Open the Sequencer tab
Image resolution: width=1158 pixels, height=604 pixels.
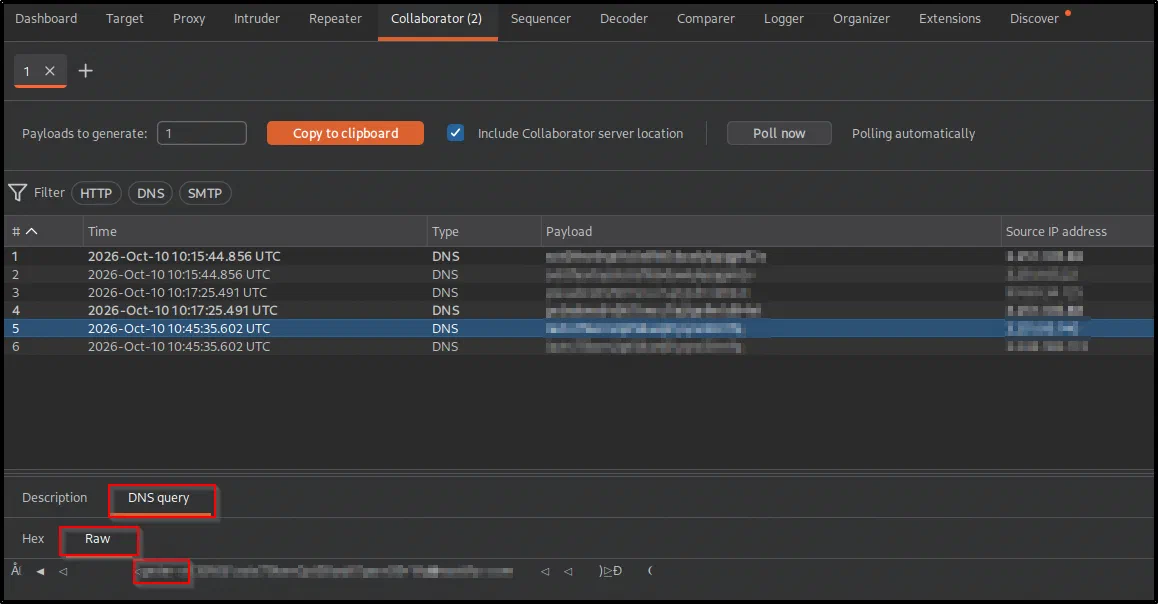coord(541,18)
